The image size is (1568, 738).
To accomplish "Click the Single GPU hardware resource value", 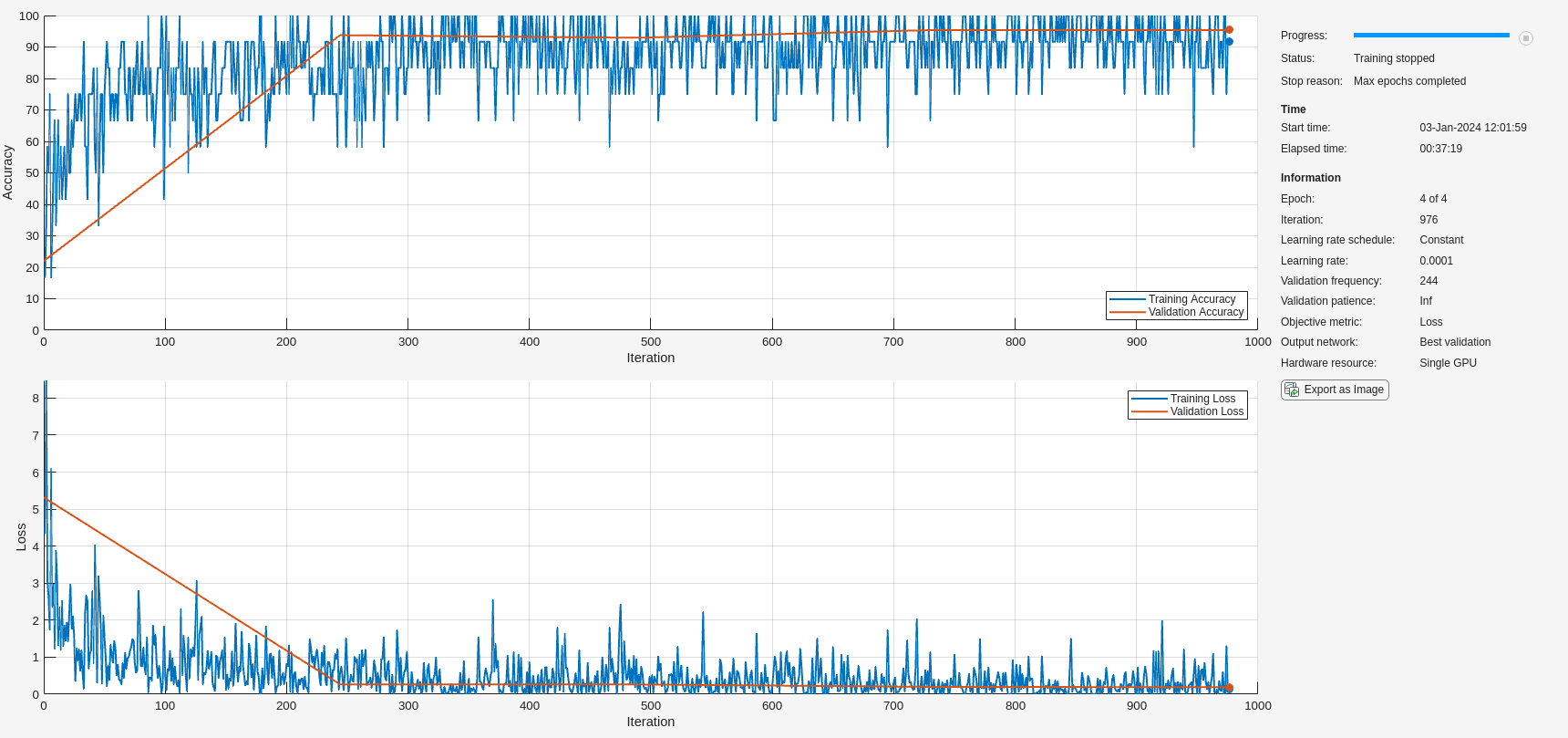I will [x=1449, y=363].
